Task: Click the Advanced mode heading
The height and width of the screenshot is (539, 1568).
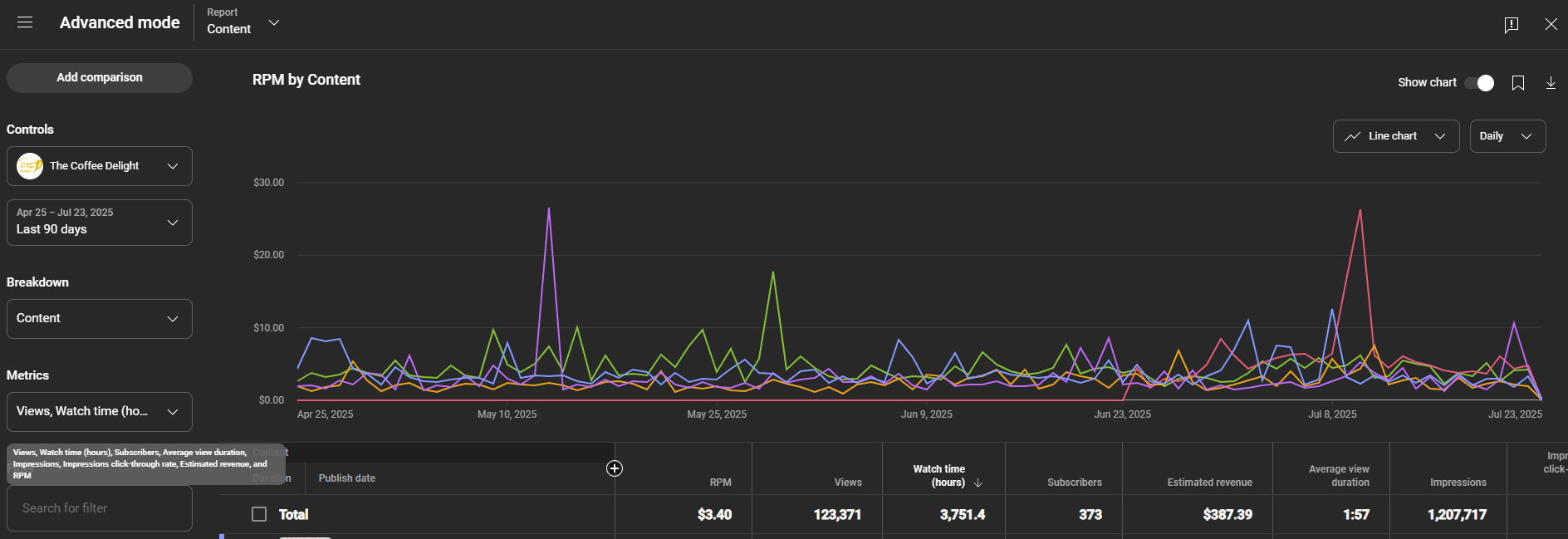Action: pyautogui.click(x=120, y=22)
